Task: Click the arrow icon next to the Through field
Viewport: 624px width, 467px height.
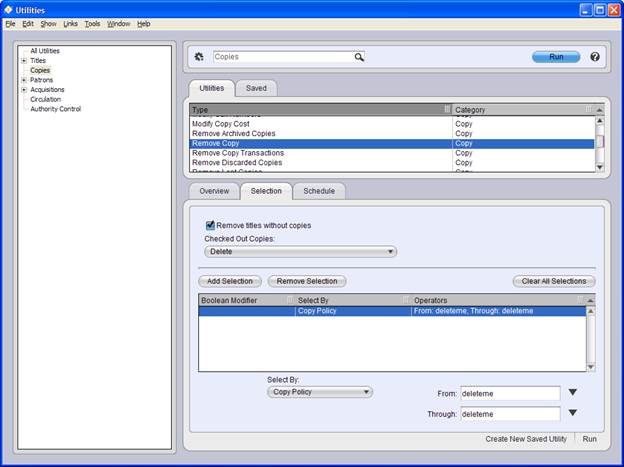Action: 573,413
